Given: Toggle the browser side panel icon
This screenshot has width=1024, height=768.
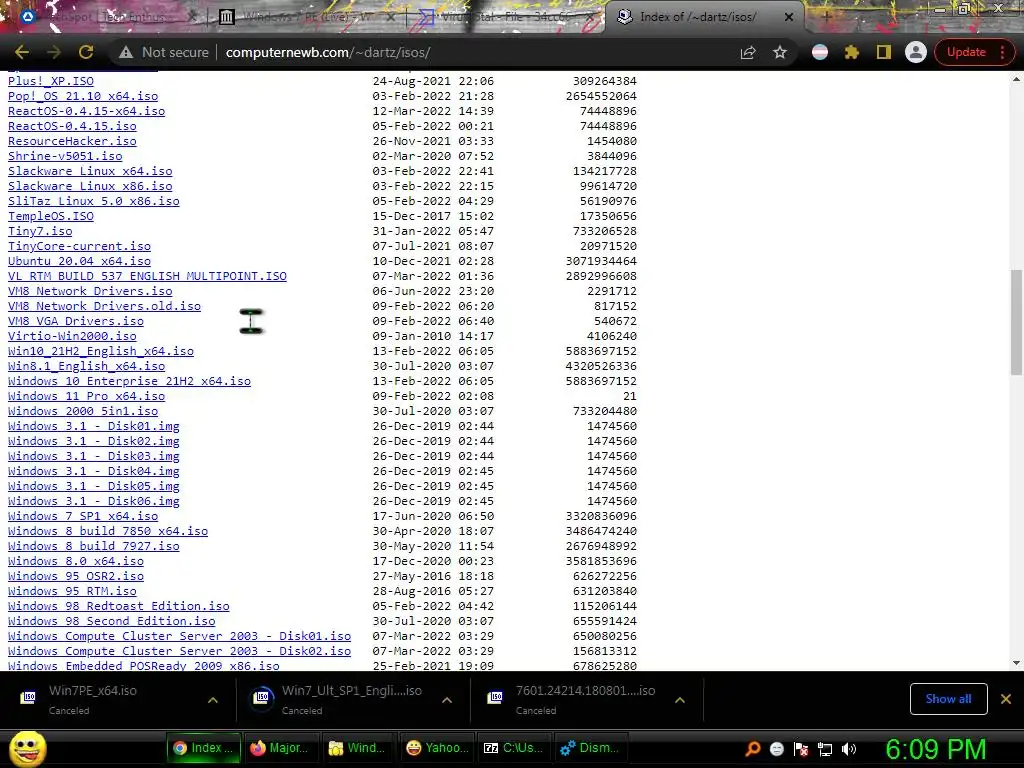Looking at the screenshot, I should point(884,52).
